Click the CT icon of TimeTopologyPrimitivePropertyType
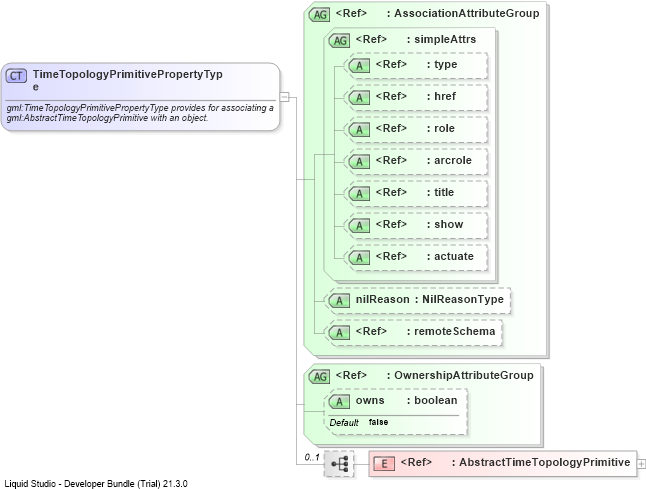Image resolution: width=646 pixels, height=489 pixels. pos(16,76)
